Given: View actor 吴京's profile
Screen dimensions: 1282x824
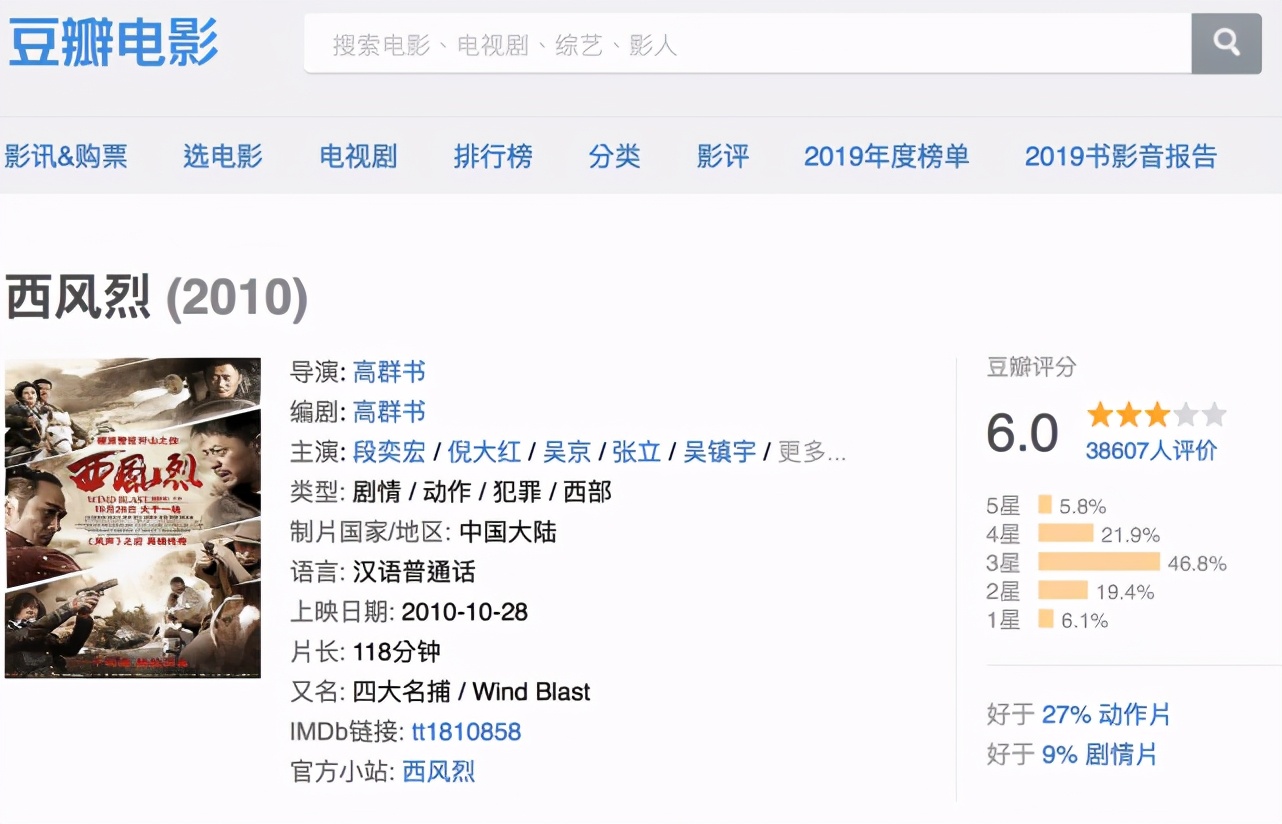Looking at the screenshot, I should click(567, 452).
